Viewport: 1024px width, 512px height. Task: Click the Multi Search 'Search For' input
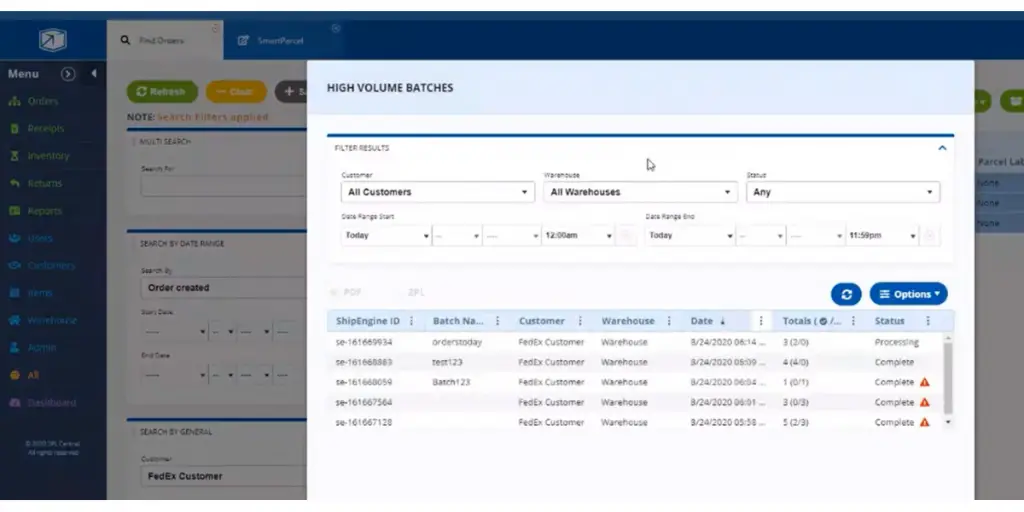pos(223,186)
